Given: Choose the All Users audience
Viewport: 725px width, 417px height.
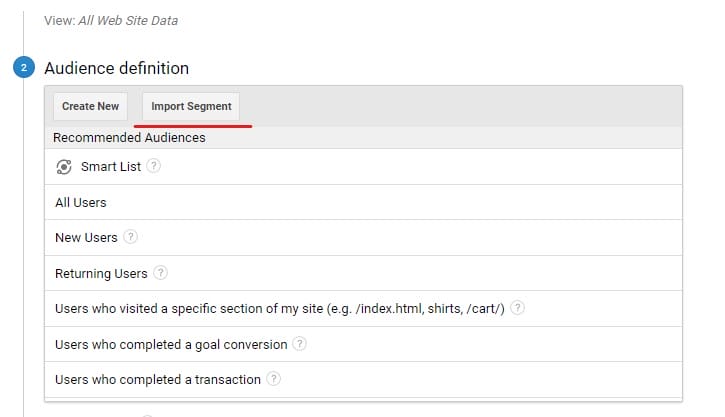Looking at the screenshot, I should coord(363,202).
